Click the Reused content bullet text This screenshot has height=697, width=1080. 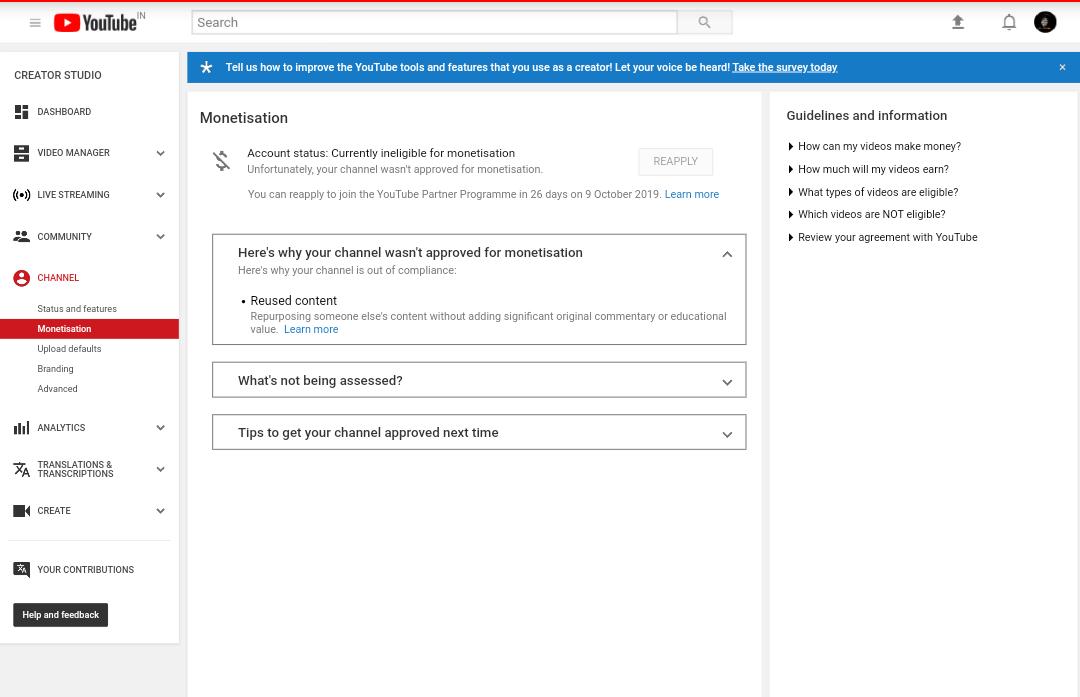click(293, 300)
